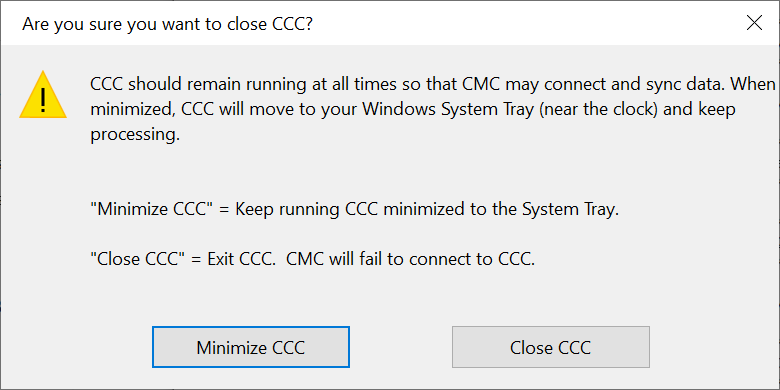Screen dimensions: 780x390
Task: Click empty gray space between the buttons
Action: [400, 347]
